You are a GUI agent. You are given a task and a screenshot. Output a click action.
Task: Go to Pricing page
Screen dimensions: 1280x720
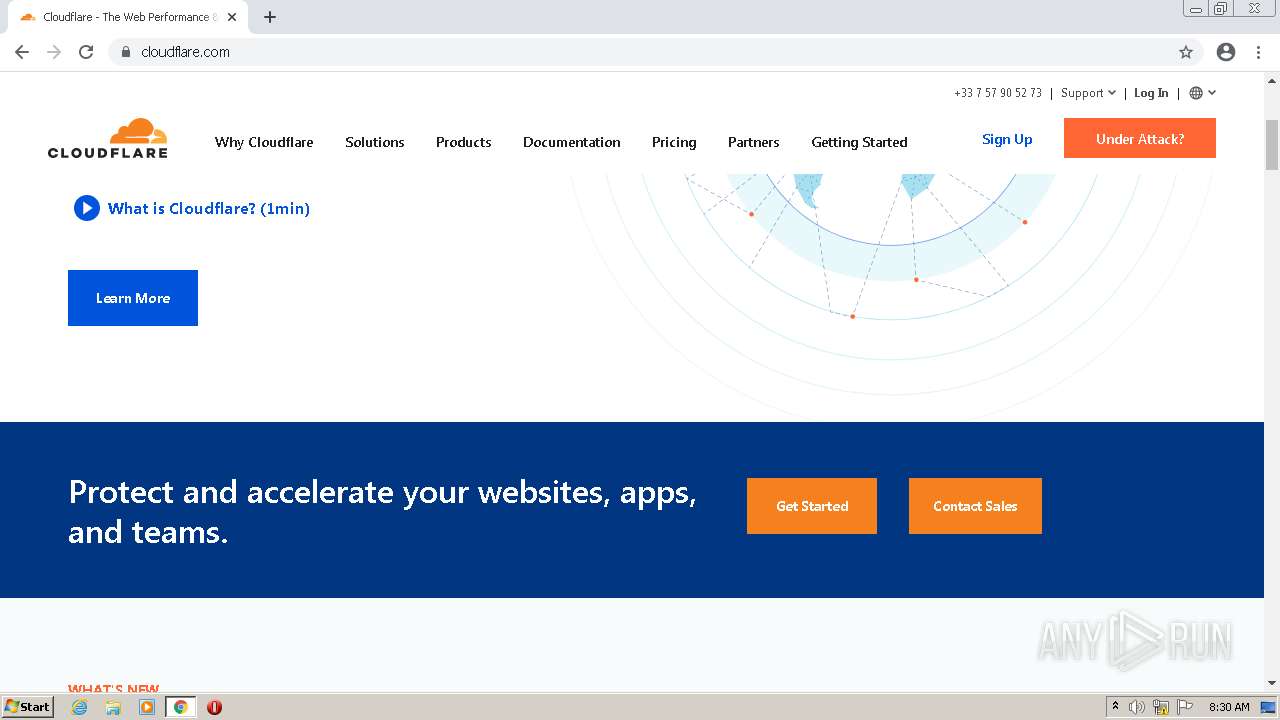pos(674,142)
